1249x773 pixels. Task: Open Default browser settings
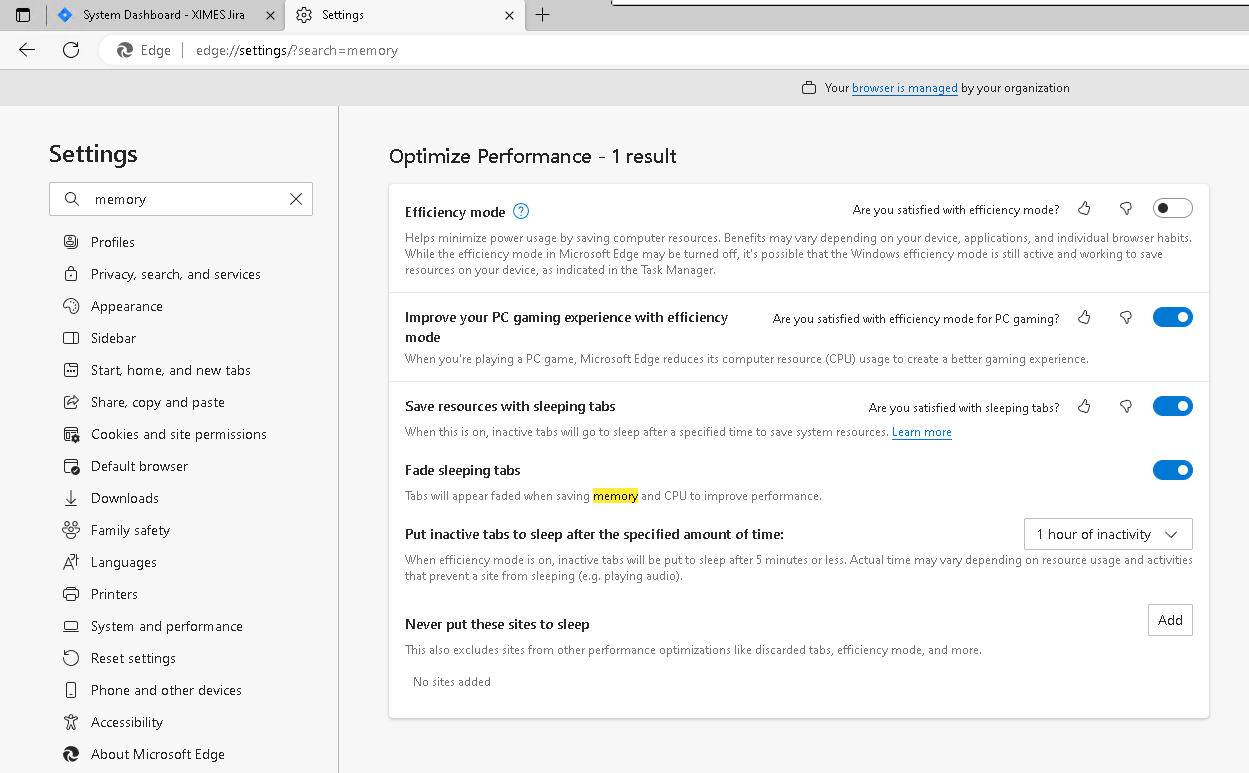pos(139,466)
